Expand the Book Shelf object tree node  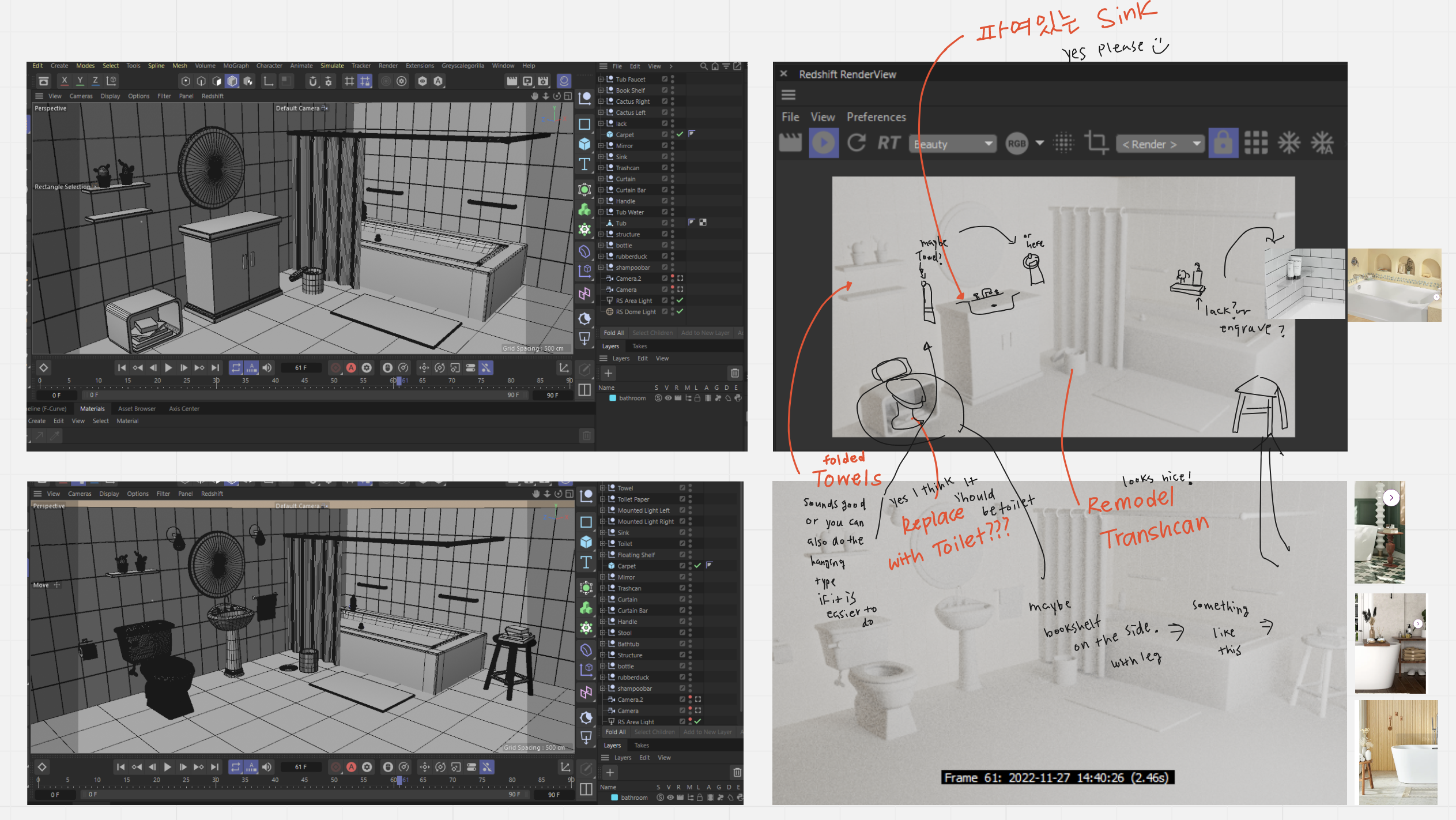[x=601, y=90]
